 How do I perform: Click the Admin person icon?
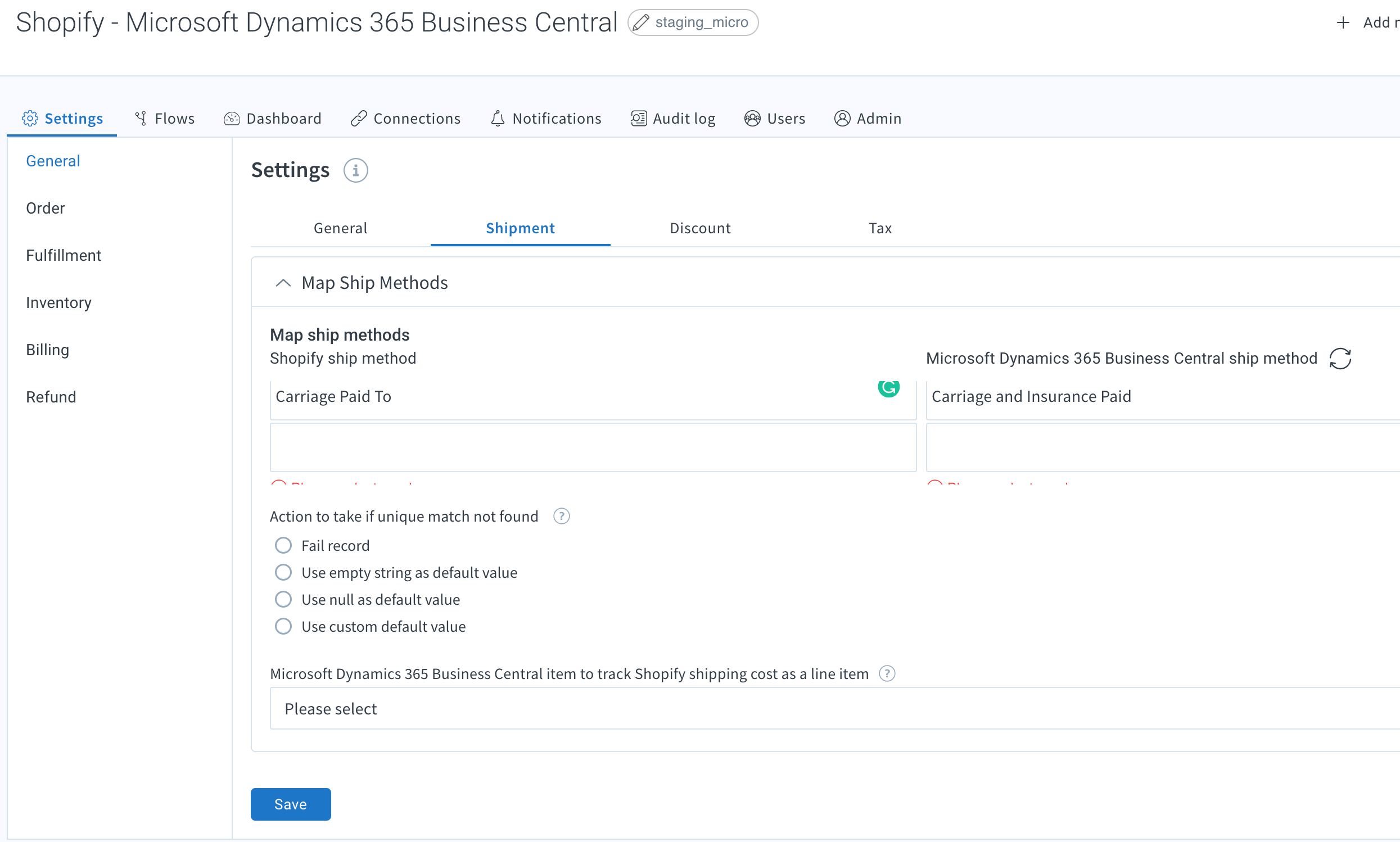click(x=842, y=118)
